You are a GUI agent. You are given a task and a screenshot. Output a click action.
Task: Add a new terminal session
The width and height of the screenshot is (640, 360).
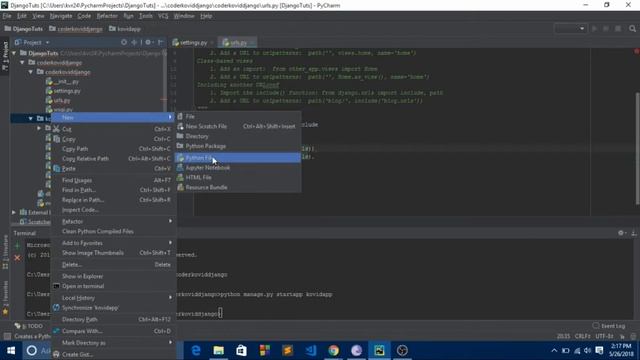click(17, 246)
